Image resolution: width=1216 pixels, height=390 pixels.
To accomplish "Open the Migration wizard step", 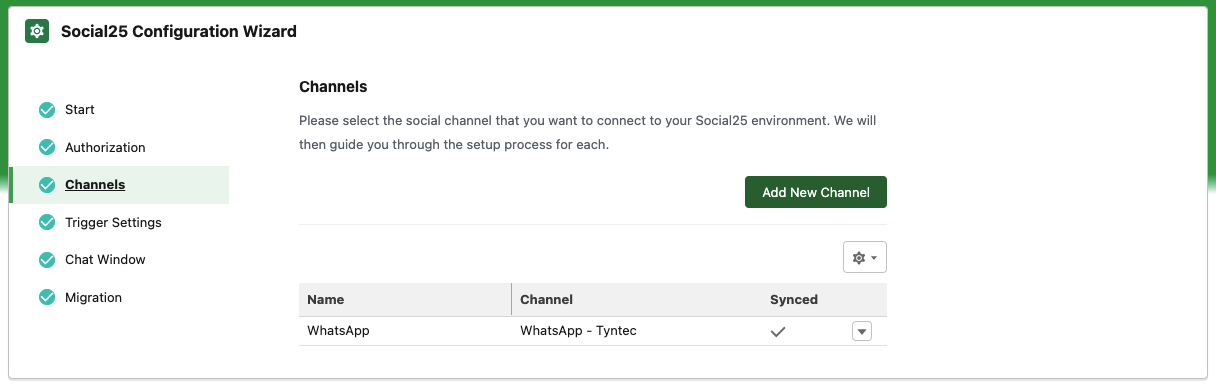I will point(93,297).
